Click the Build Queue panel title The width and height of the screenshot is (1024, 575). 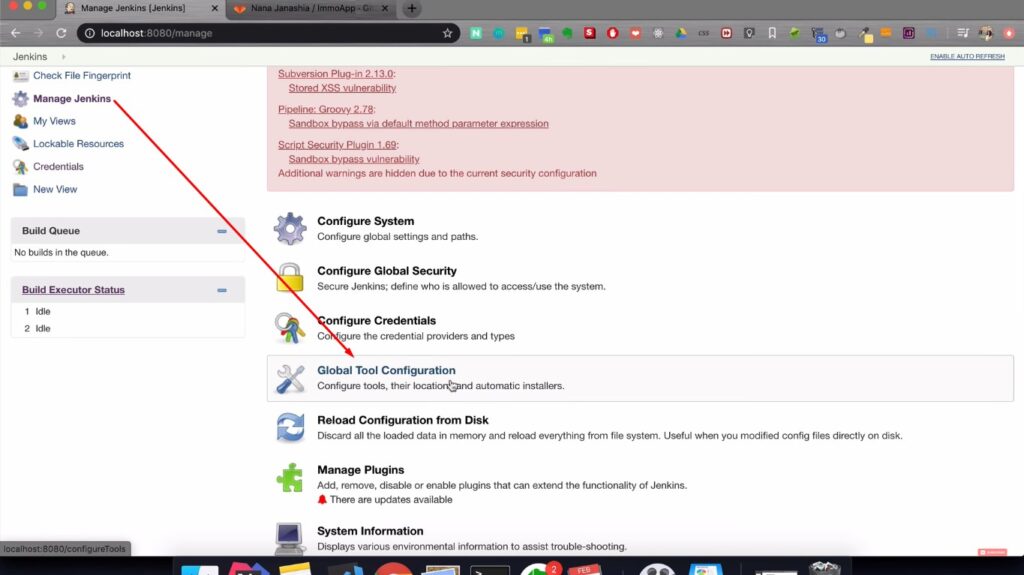coord(51,231)
